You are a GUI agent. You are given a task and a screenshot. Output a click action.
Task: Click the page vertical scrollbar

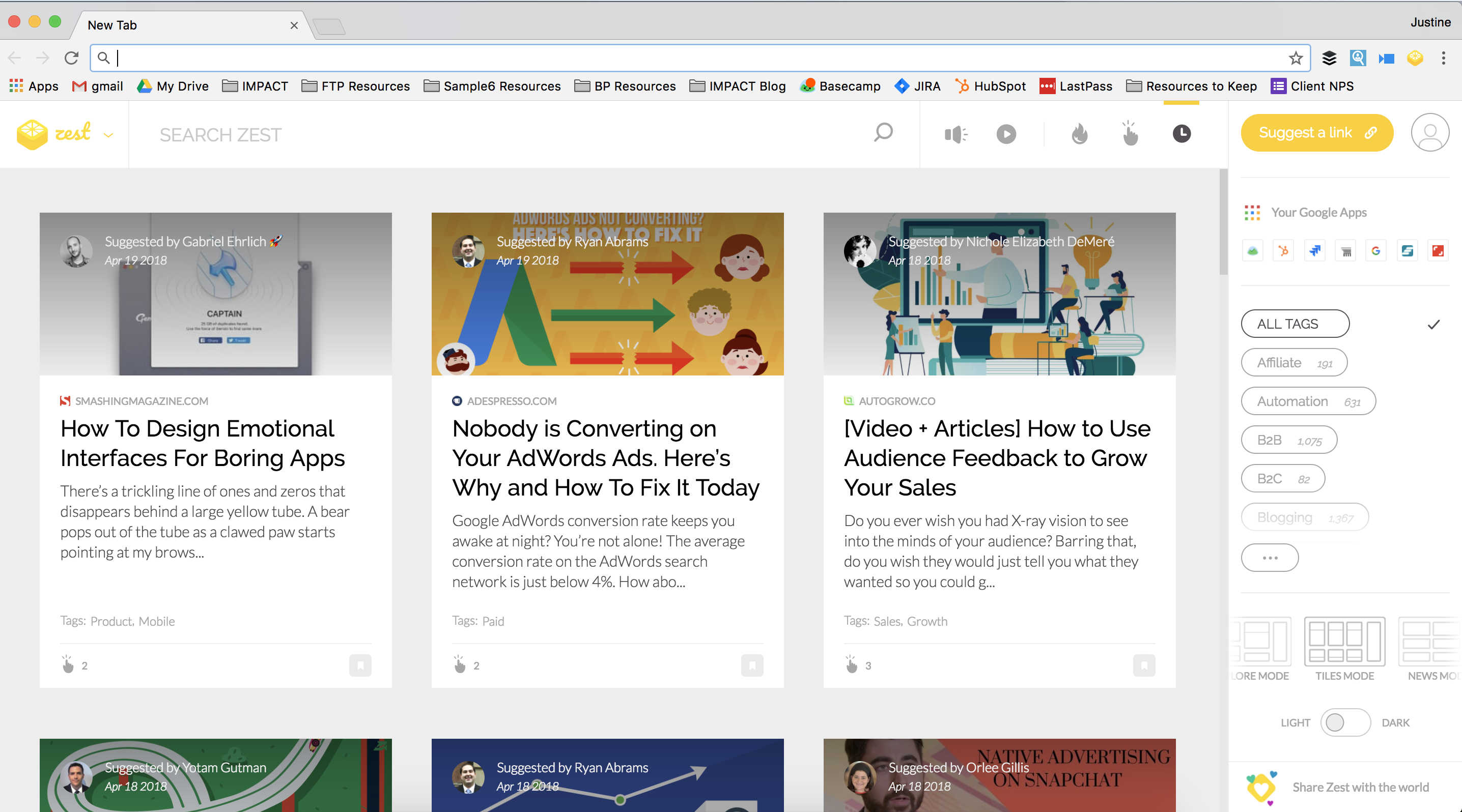(x=1223, y=221)
